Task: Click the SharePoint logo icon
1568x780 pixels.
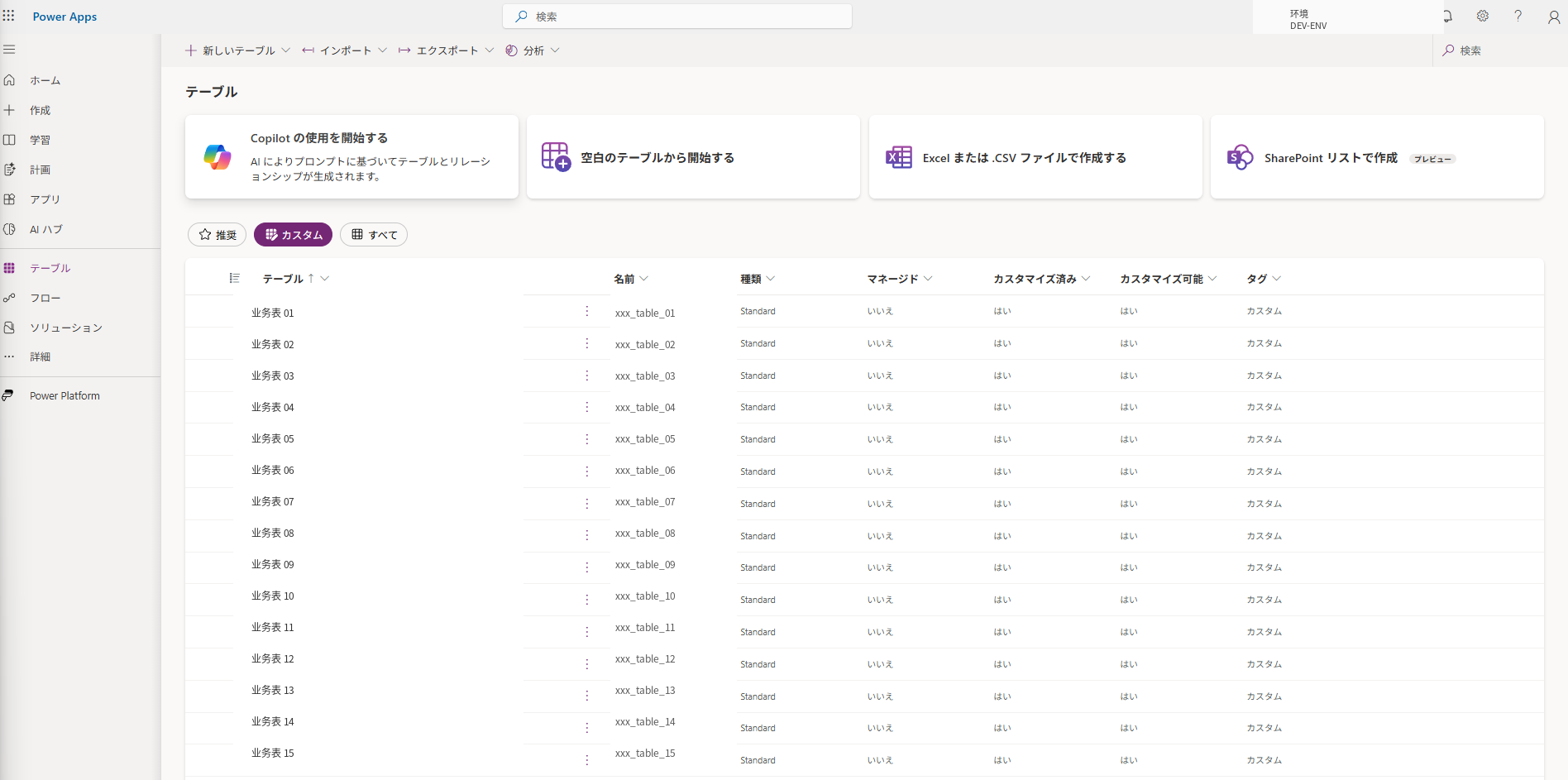Action: point(1240,157)
